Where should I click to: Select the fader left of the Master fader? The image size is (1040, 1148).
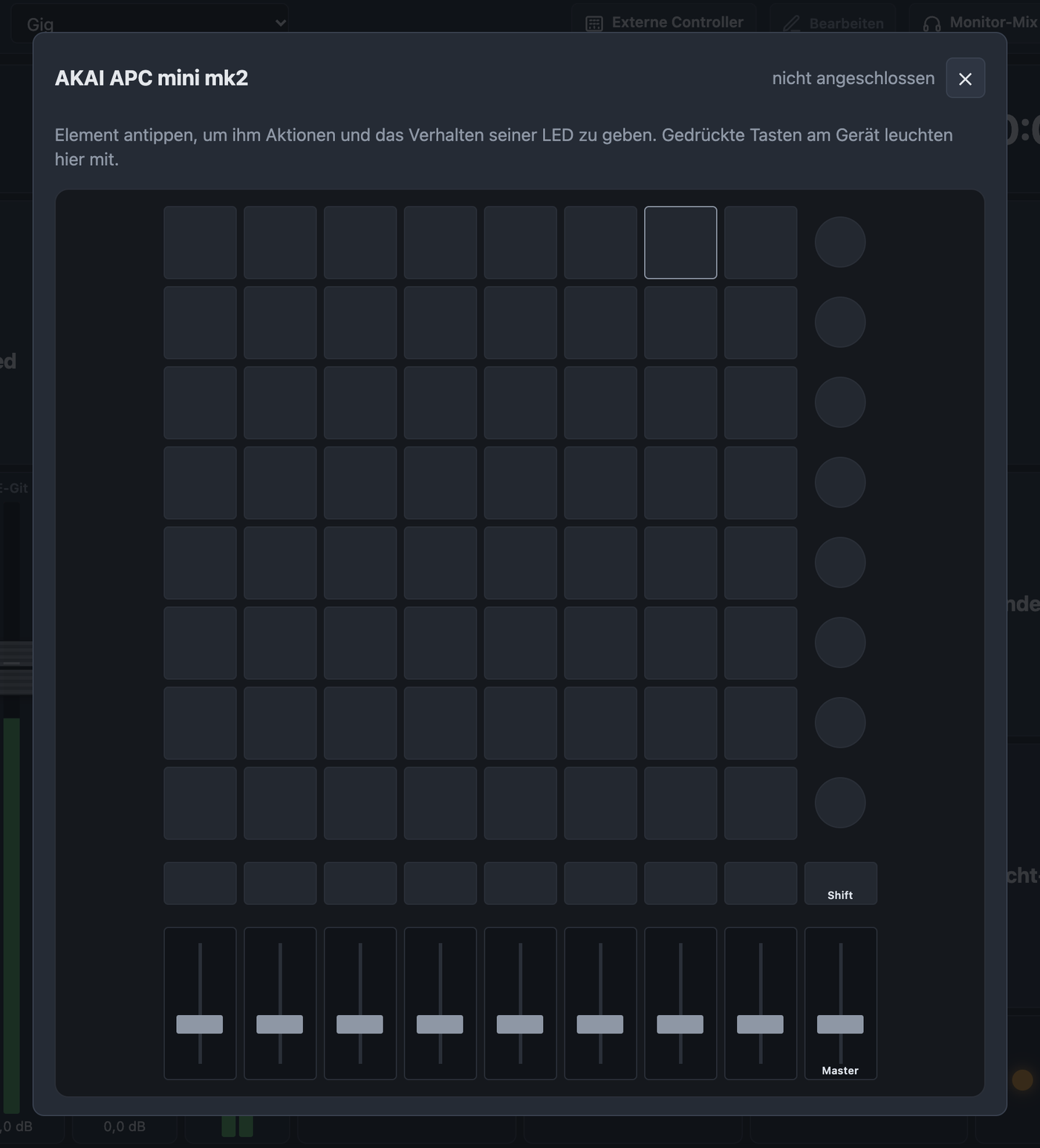[x=761, y=1003]
